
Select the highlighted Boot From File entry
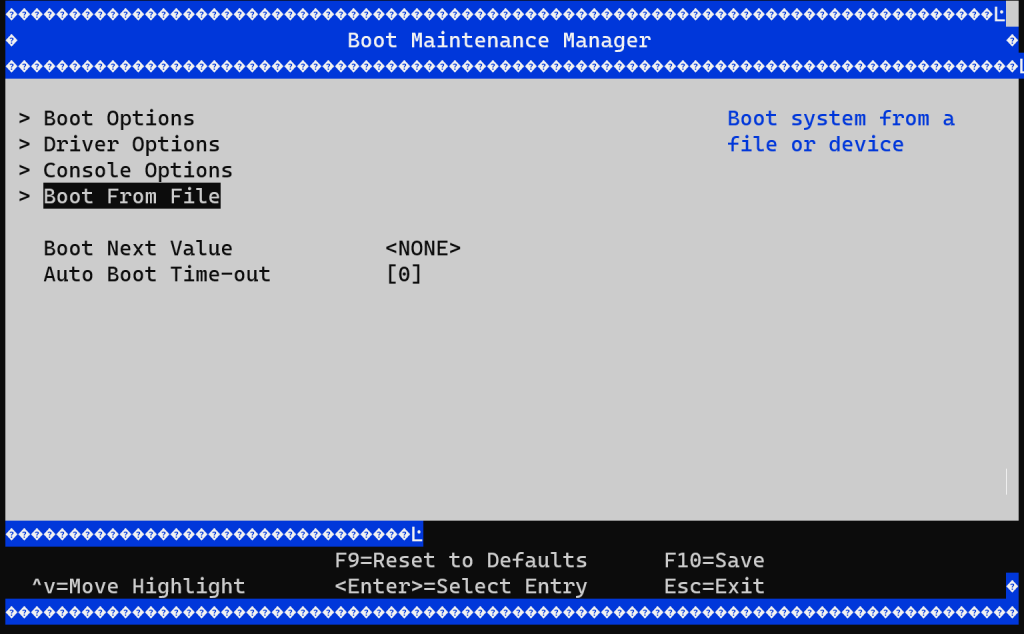coord(131,197)
